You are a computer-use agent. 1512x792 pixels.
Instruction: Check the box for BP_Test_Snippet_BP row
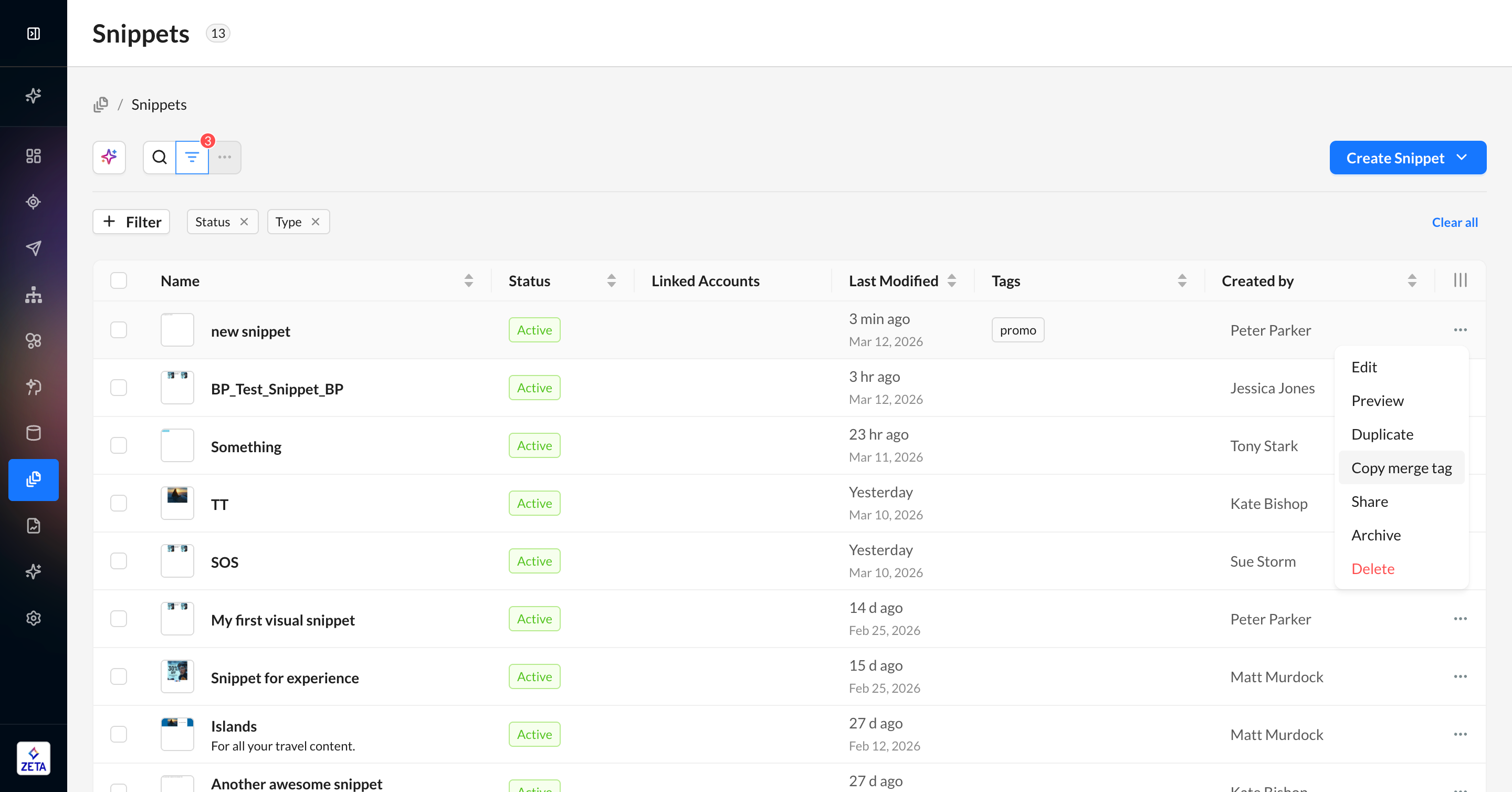pos(119,388)
